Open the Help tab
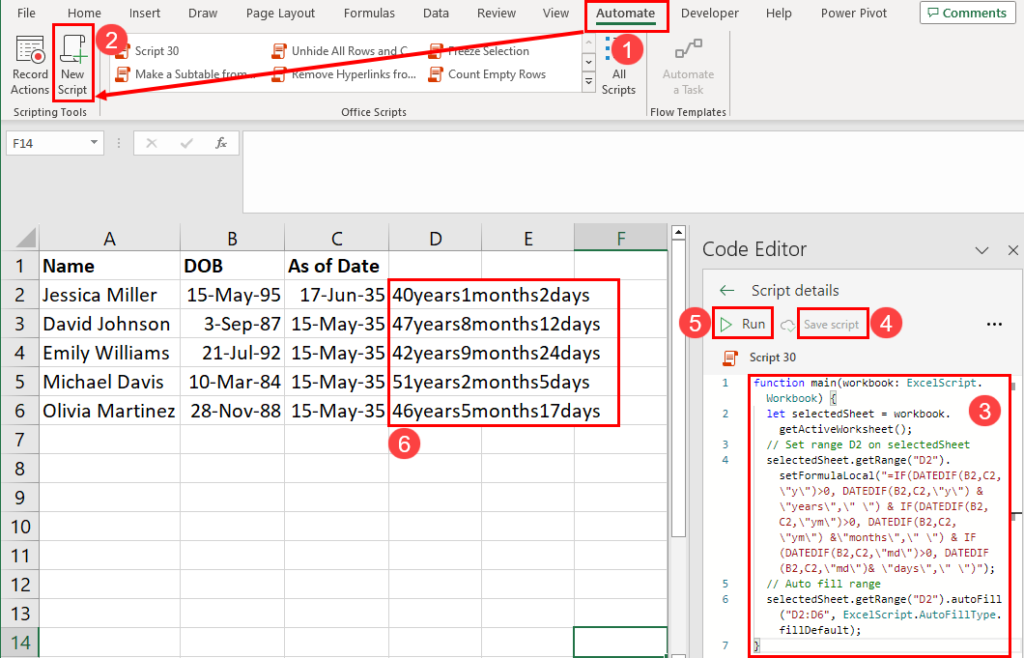Image resolution: width=1024 pixels, height=658 pixels. point(778,13)
